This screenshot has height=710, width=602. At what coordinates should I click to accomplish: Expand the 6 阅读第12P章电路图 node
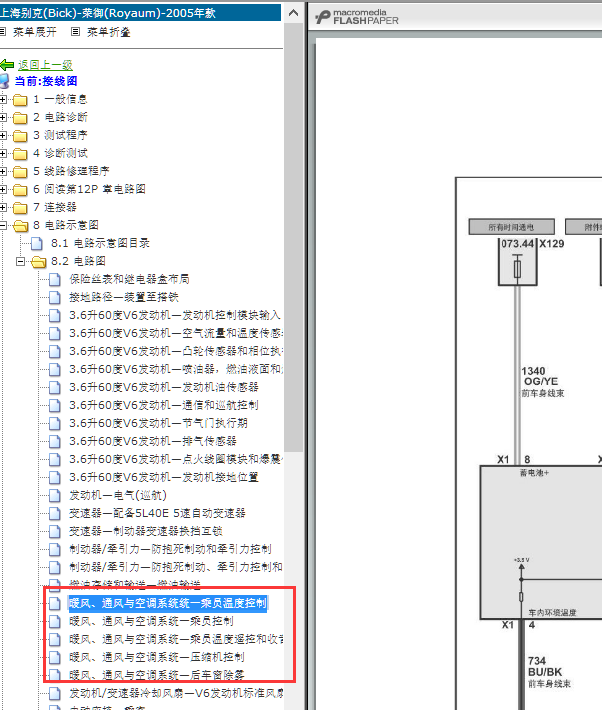(3, 189)
